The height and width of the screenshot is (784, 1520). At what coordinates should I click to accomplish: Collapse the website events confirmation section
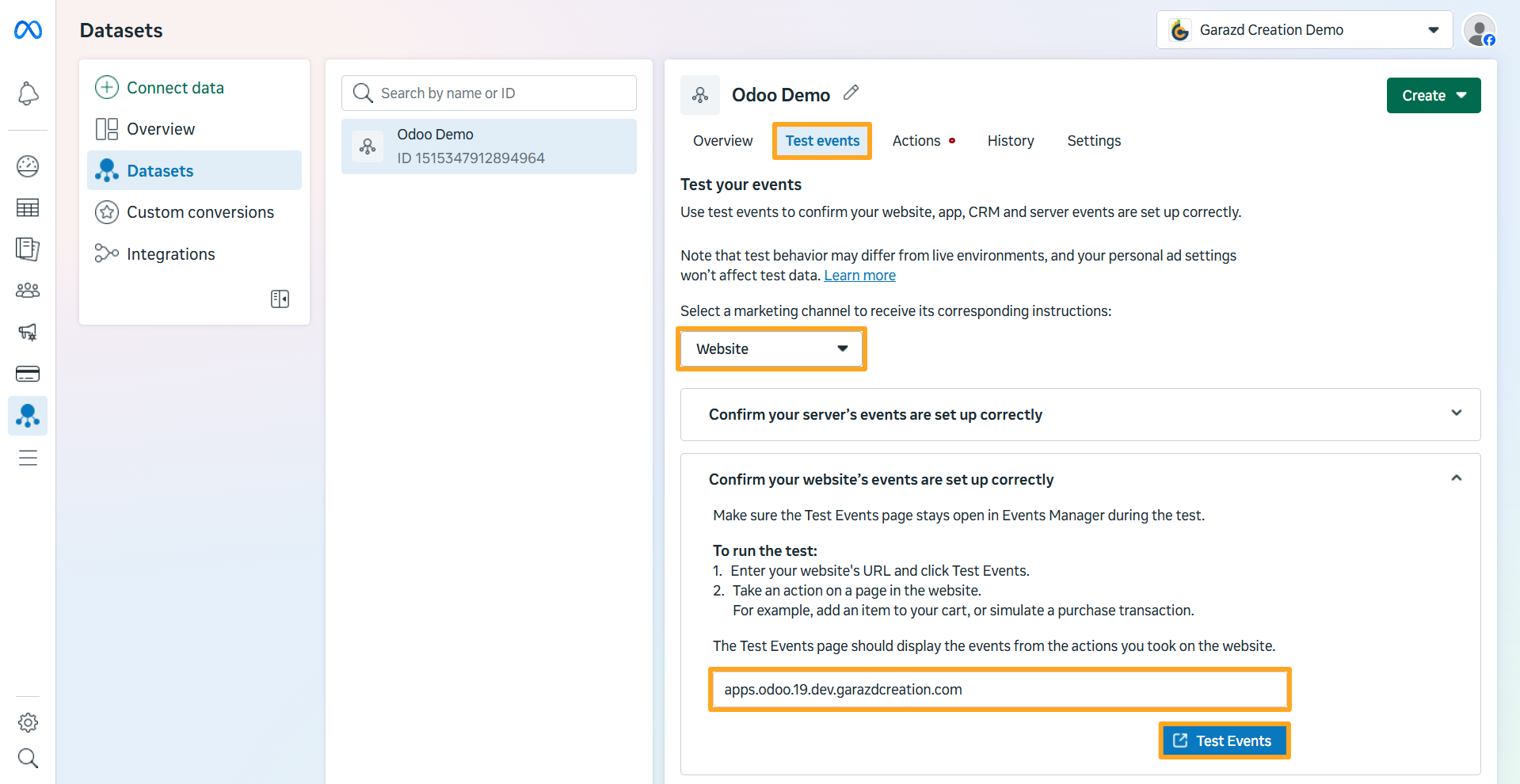1456,478
